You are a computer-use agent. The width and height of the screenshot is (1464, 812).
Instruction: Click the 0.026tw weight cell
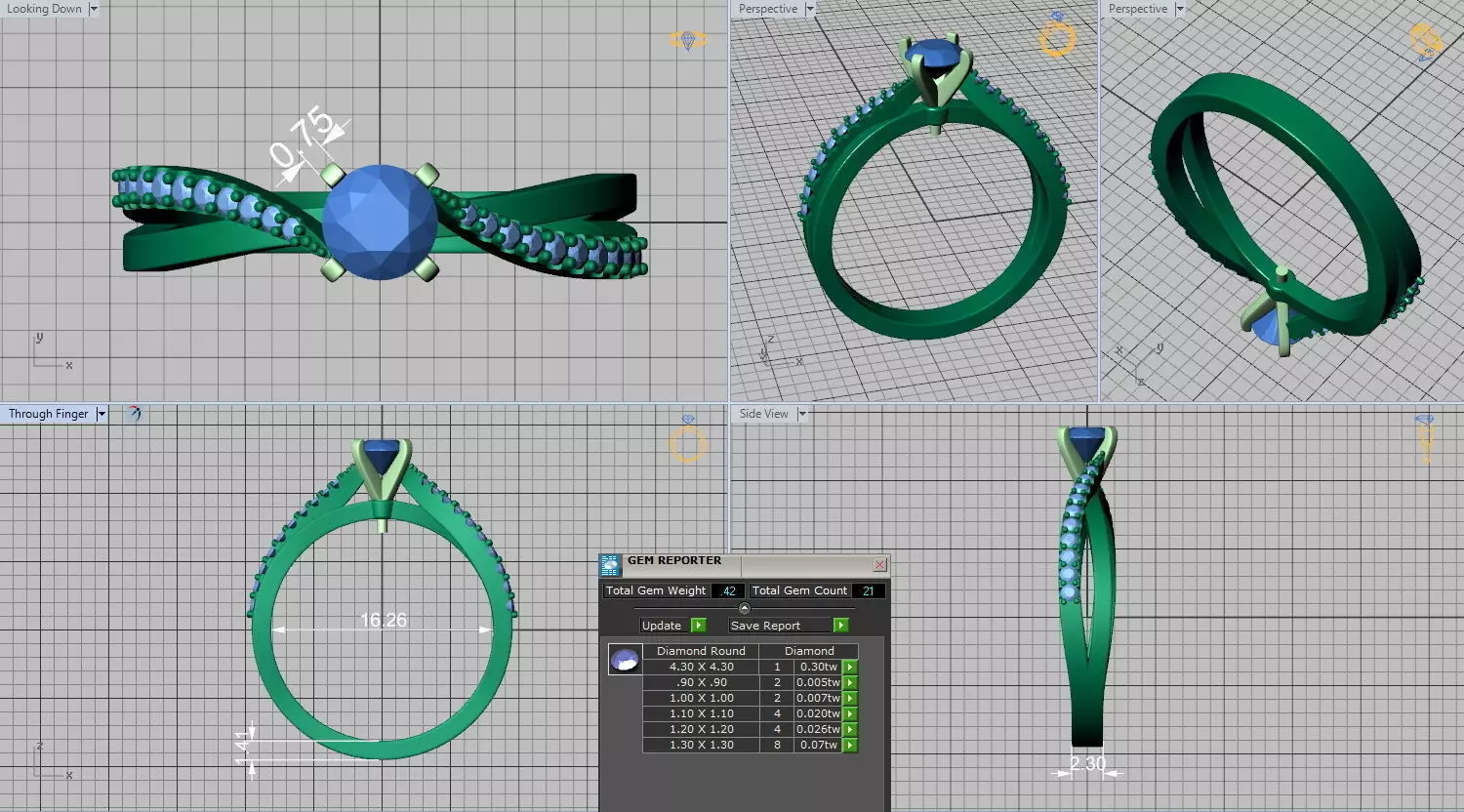point(819,729)
